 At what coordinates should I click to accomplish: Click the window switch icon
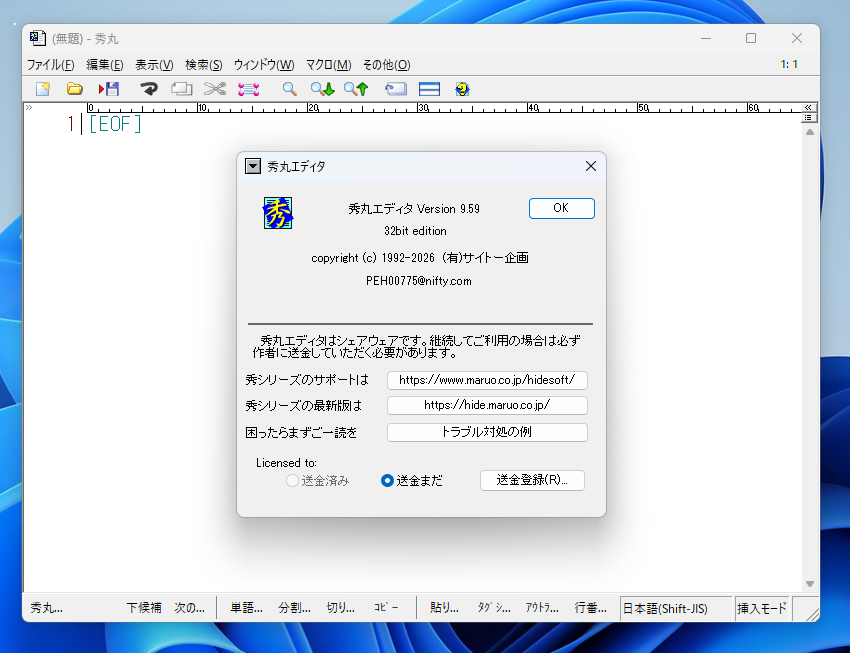[x=396, y=89]
